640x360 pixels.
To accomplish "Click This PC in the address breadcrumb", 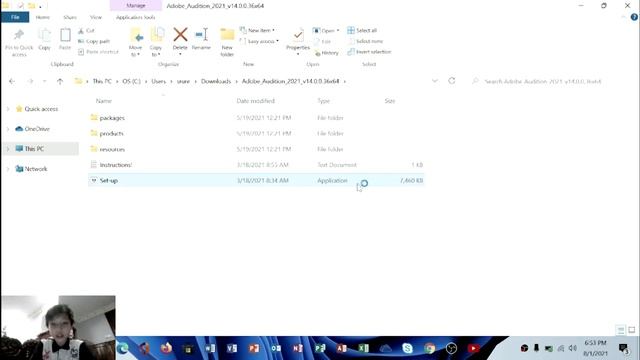I will [102, 81].
